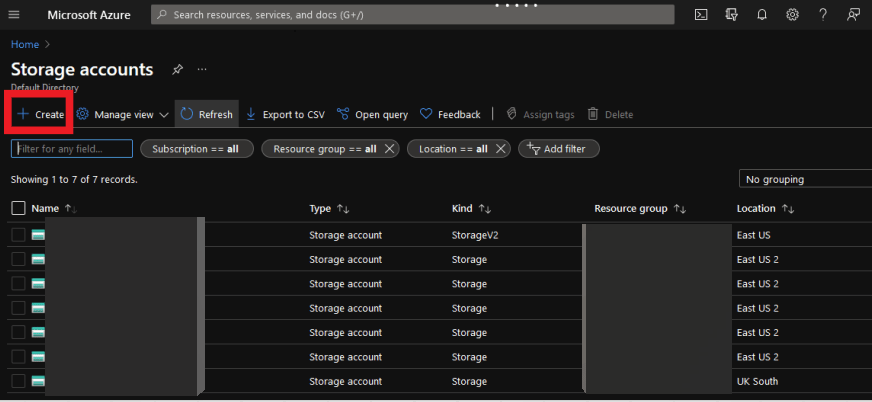Sort by the Location column
Screen dimensions: 872x402
click(x=765, y=209)
